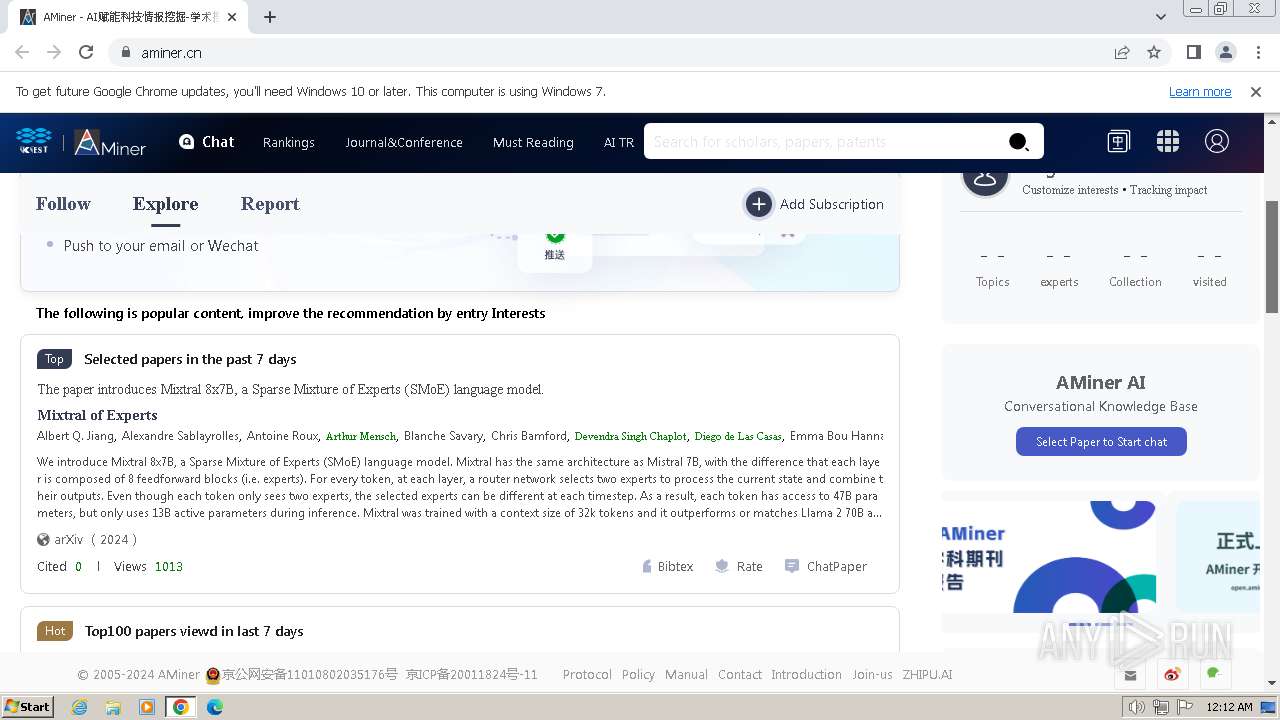Open the Rankings menu item
1280x720 pixels.
289,142
